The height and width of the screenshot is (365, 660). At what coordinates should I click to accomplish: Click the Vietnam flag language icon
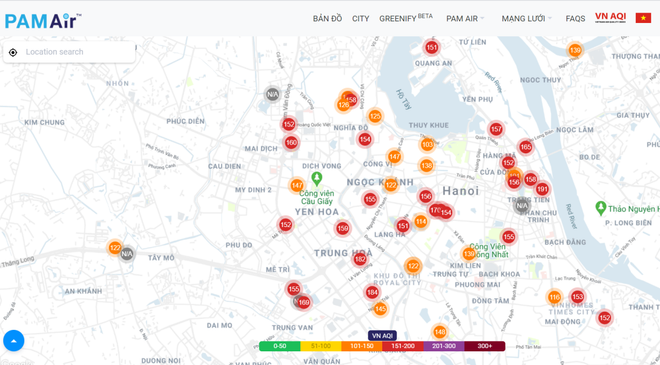643,18
